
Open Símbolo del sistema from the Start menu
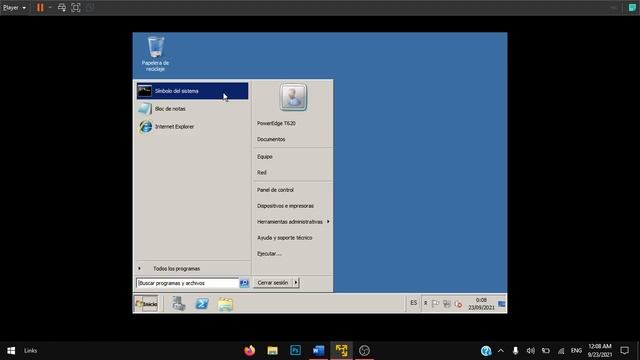pos(192,91)
